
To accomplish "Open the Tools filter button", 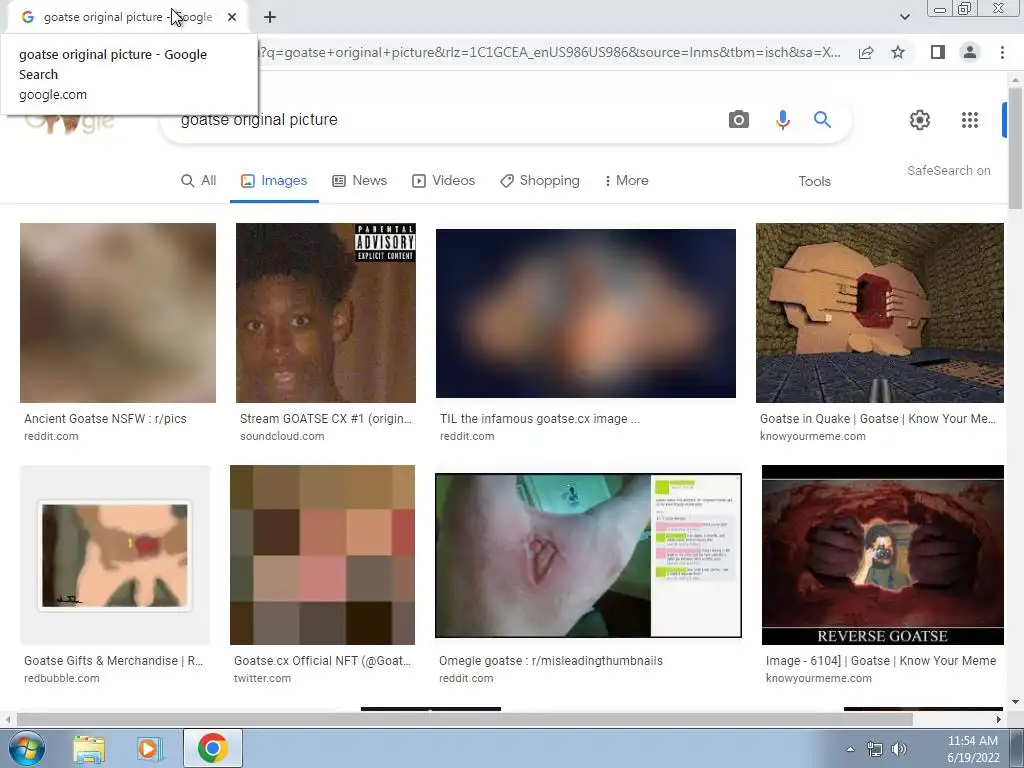I will [x=814, y=182].
